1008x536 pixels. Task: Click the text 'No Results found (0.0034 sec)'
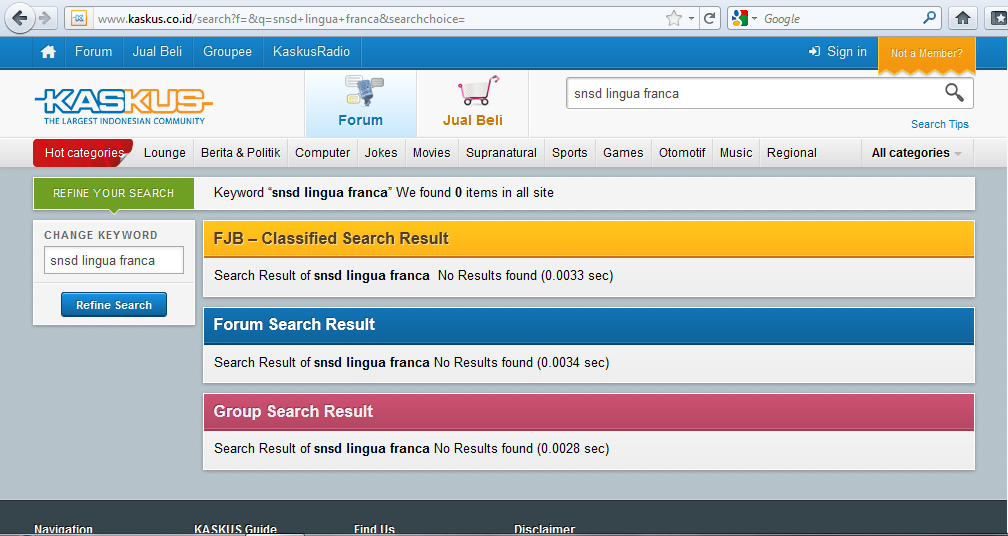pyautogui.click(x=521, y=362)
